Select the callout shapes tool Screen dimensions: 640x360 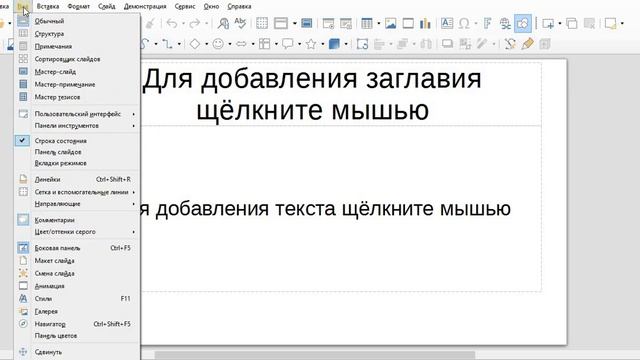pyautogui.click(x=288, y=44)
